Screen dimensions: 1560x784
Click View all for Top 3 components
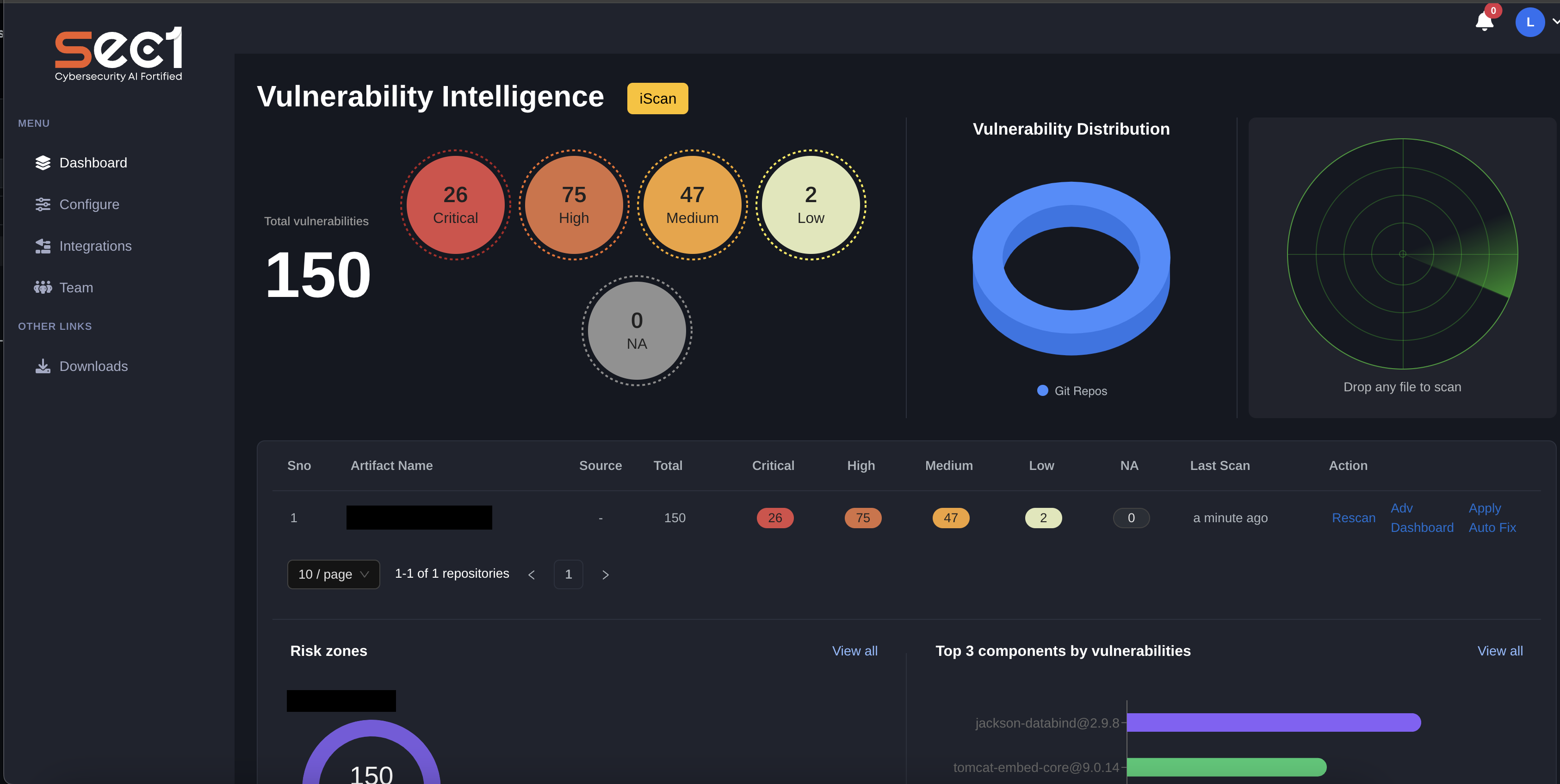(1500, 651)
